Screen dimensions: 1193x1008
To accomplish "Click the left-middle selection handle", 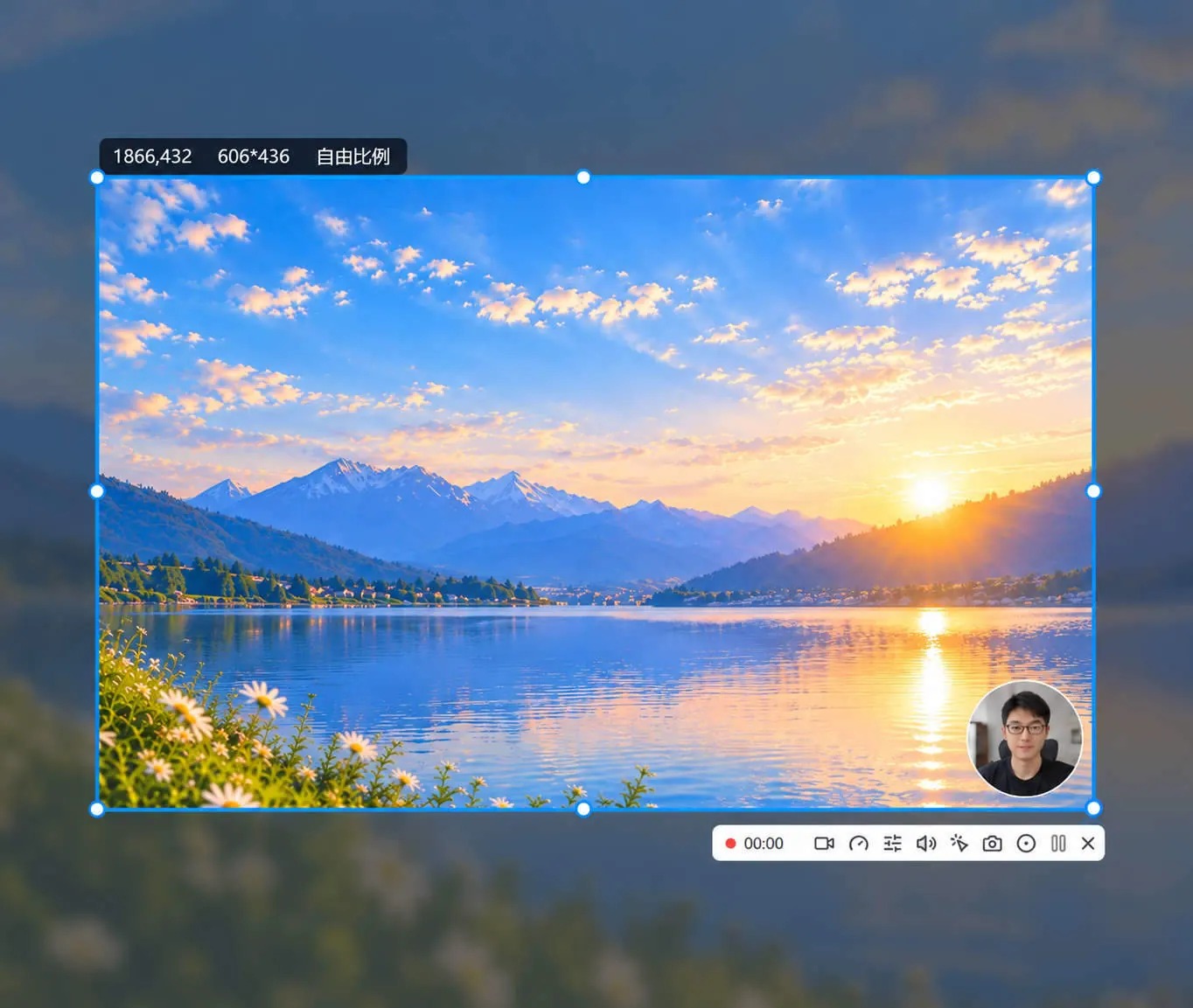I will point(97,491).
